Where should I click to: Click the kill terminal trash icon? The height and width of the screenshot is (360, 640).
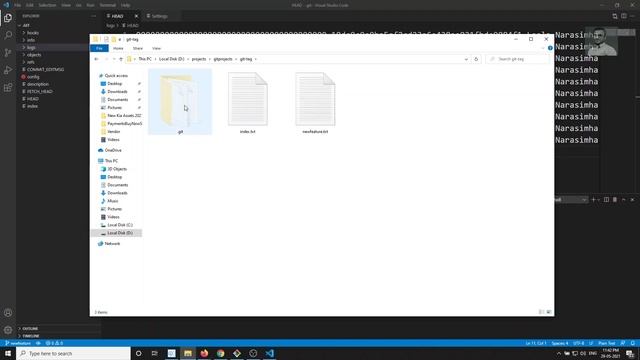615,200
